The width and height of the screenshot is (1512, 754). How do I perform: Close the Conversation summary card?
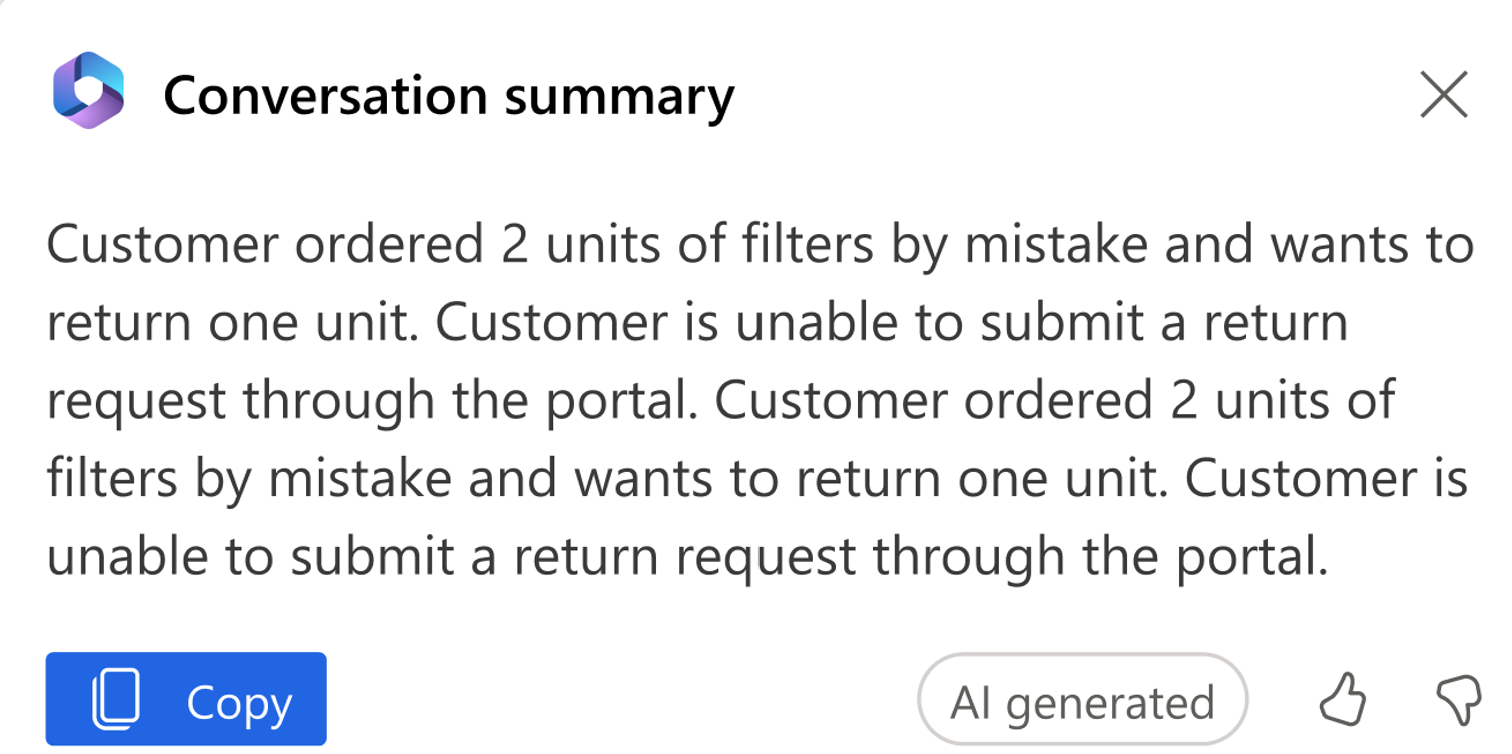(x=1444, y=96)
